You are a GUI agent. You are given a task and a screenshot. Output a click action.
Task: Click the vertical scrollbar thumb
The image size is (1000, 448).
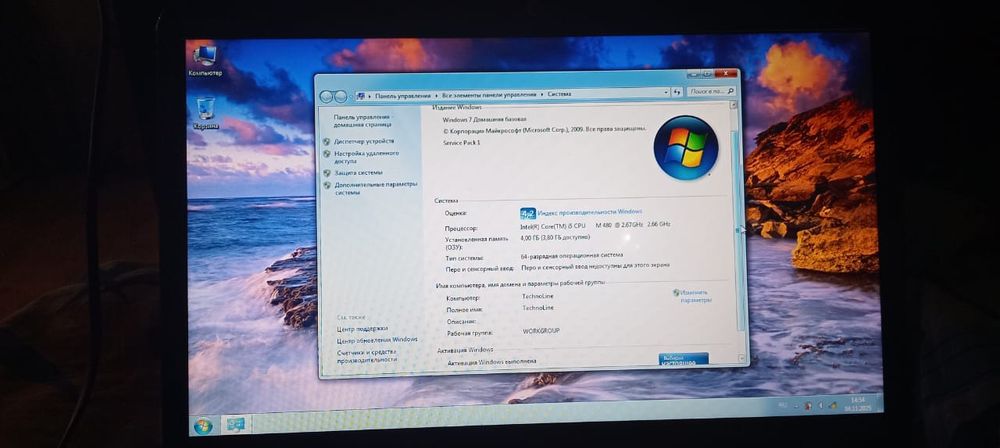pyautogui.click(x=740, y=231)
